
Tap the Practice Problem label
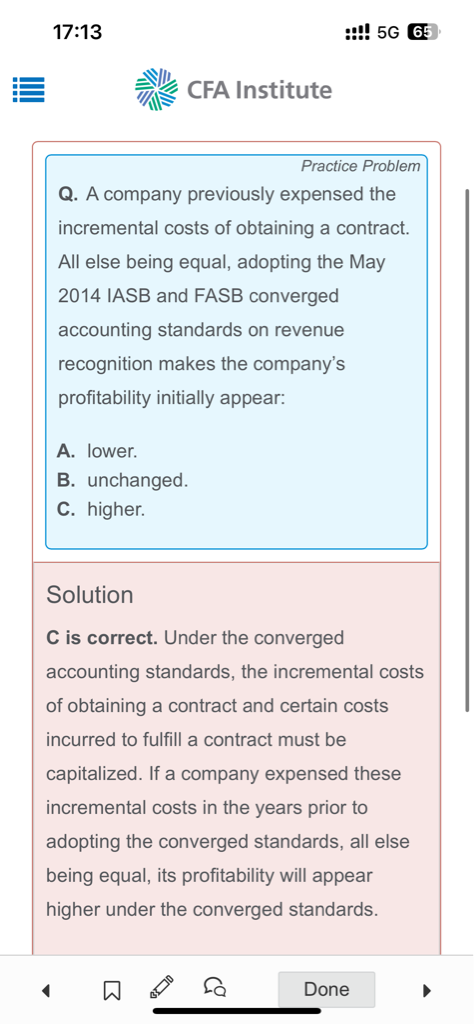coord(360,166)
